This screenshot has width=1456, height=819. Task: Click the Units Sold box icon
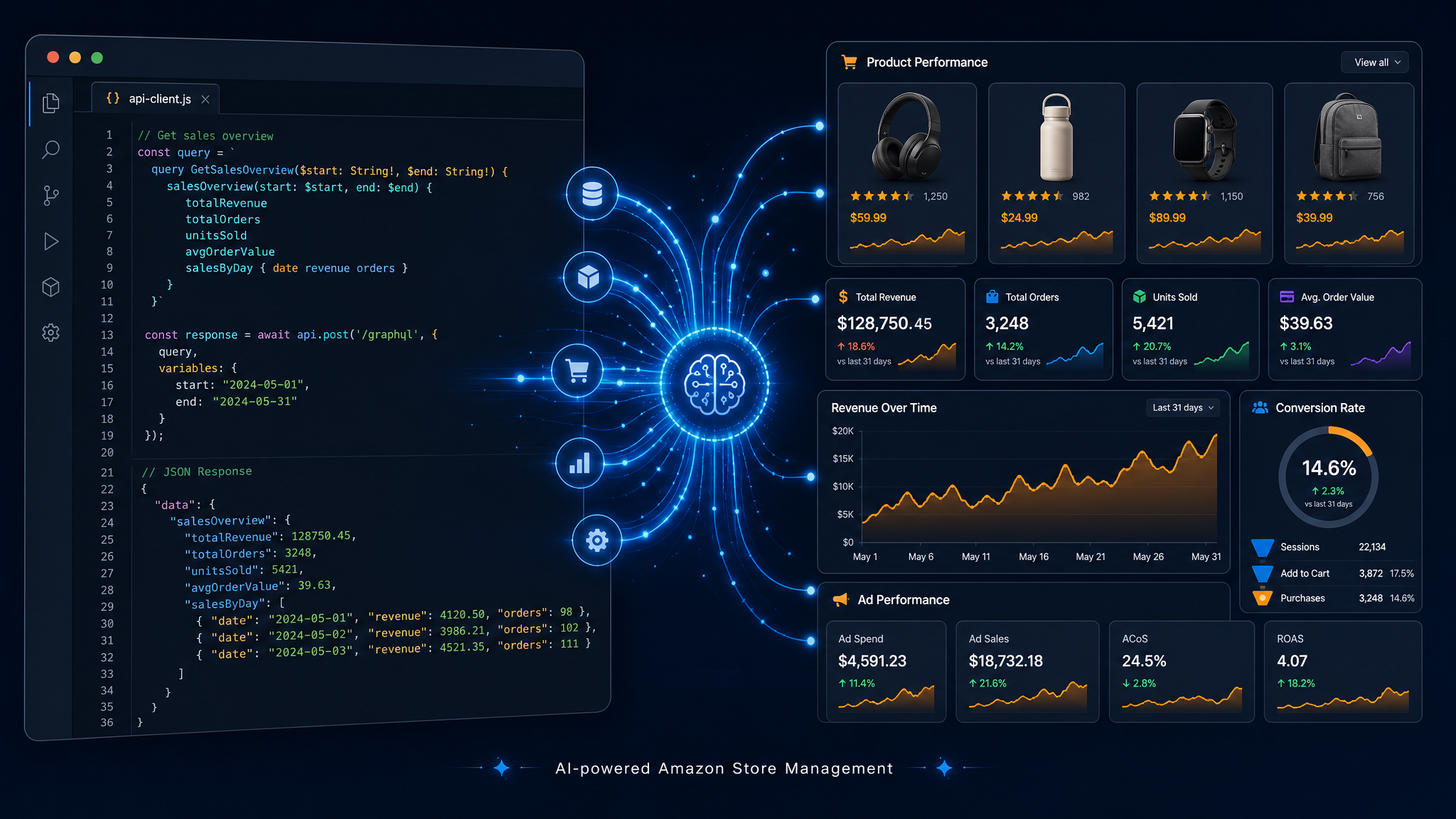tap(1140, 296)
